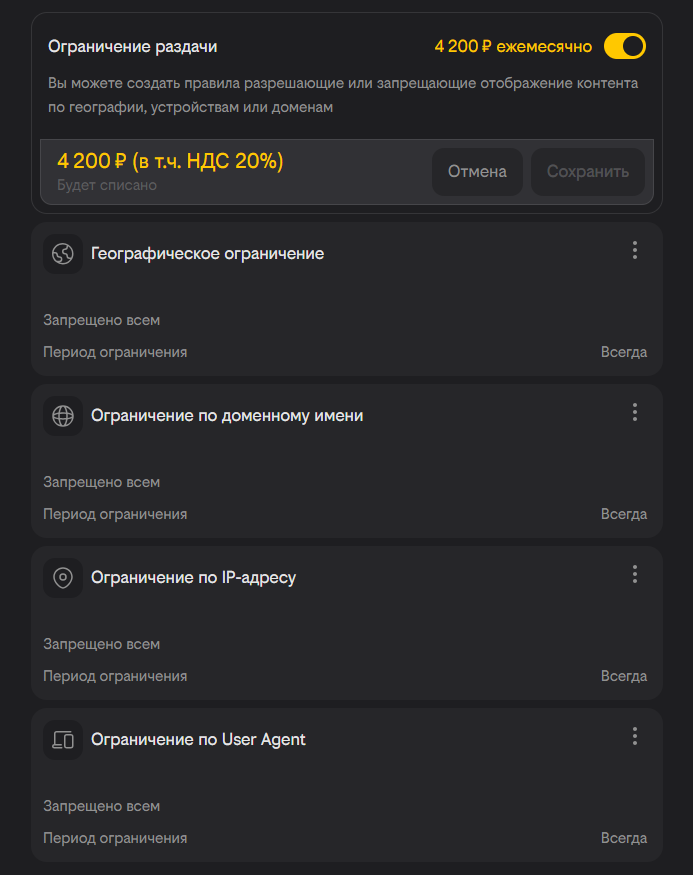Image resolution: width=693 pixels, height=875 pixels.
Task: Click the Ограничение по IP-адресу heading
Action: click(x=193, y=578)
